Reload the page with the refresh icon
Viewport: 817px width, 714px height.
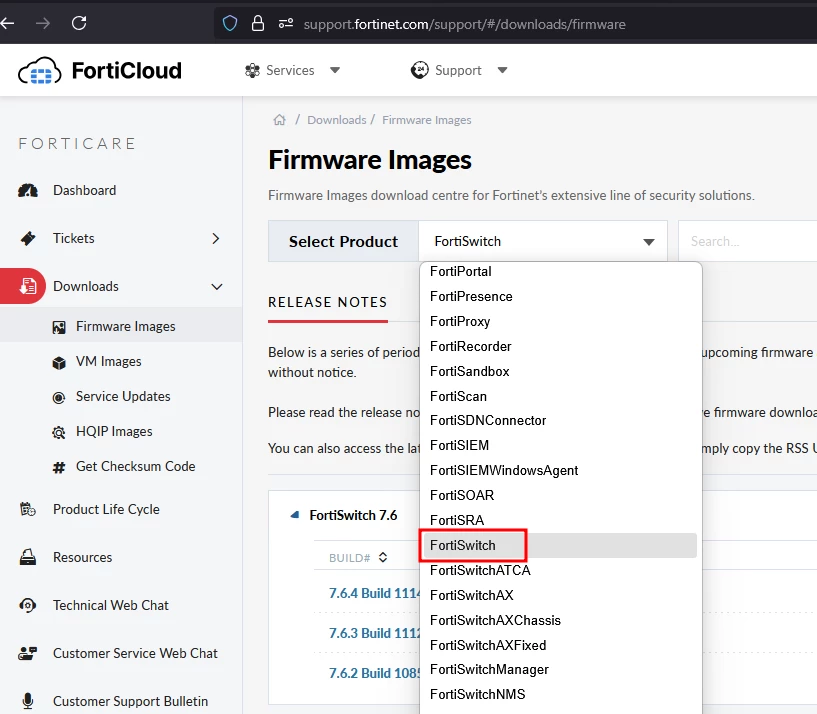point(79,23)
